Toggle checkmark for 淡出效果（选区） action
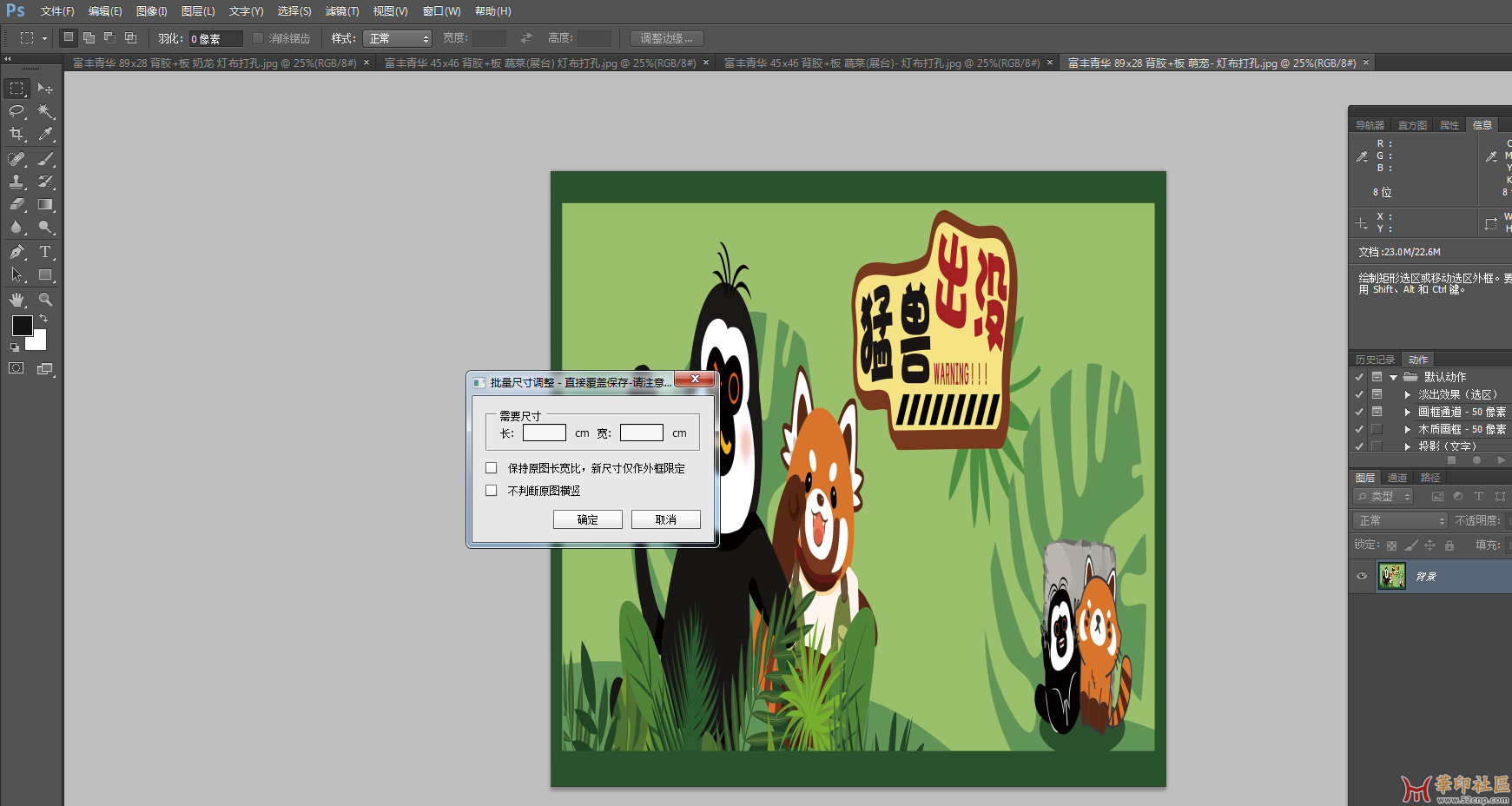Image resolution: width=1512 pixels, height=806 pixels. [x=1359, y=394]
